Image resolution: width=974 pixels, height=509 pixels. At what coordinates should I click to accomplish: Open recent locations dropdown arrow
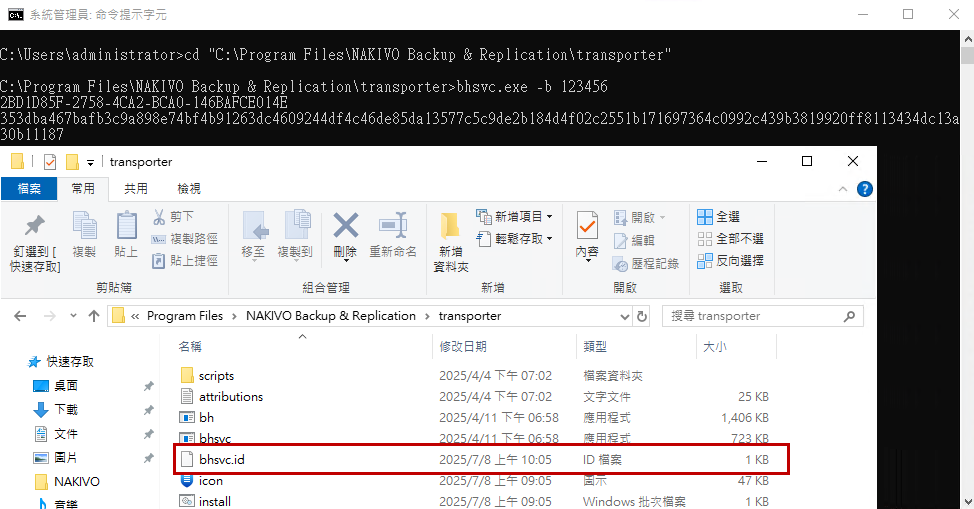(73, 316)
